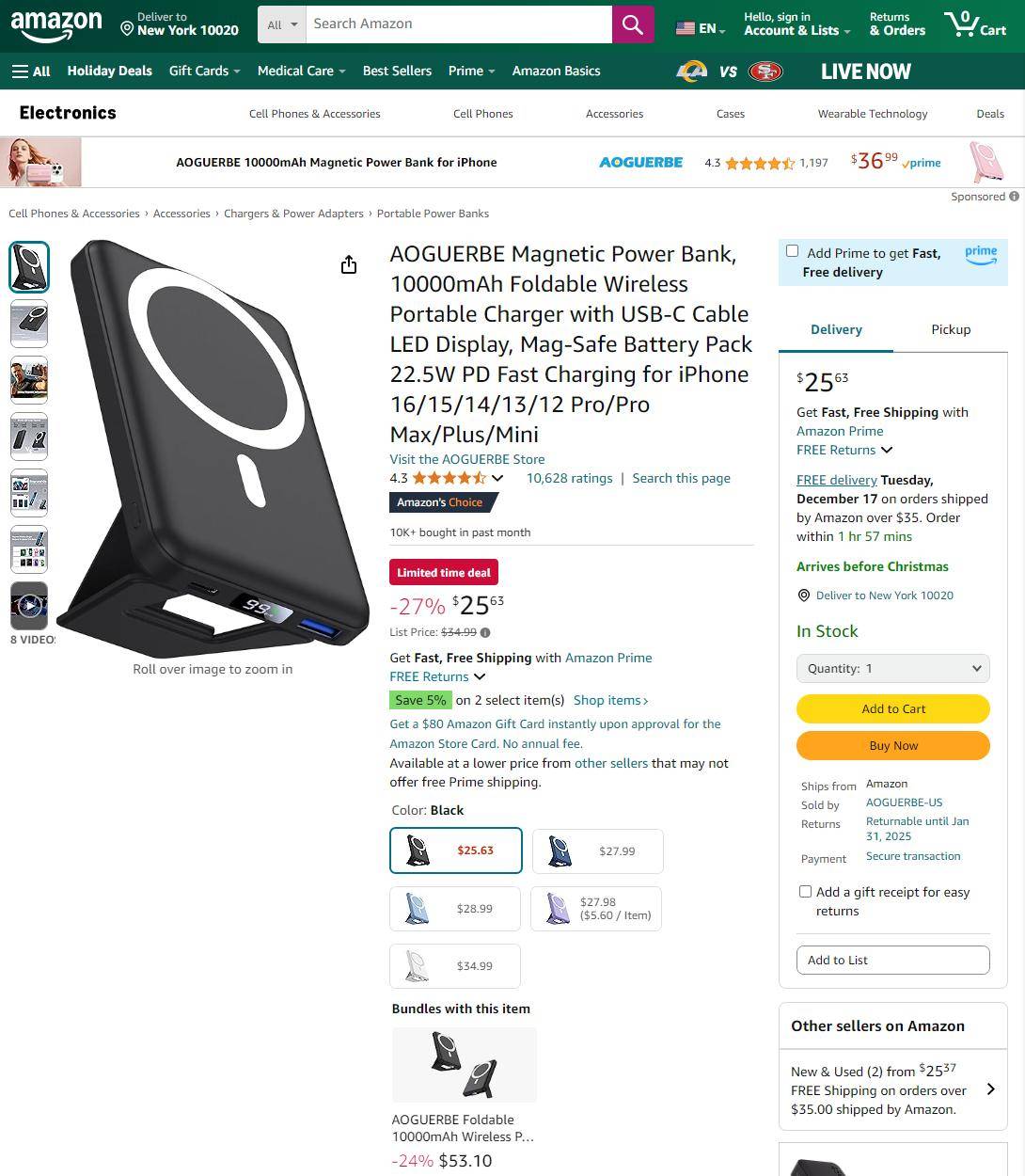Click the magnifying glass search button
Screen dimensions: 1025x1176
tap(633, 24)
